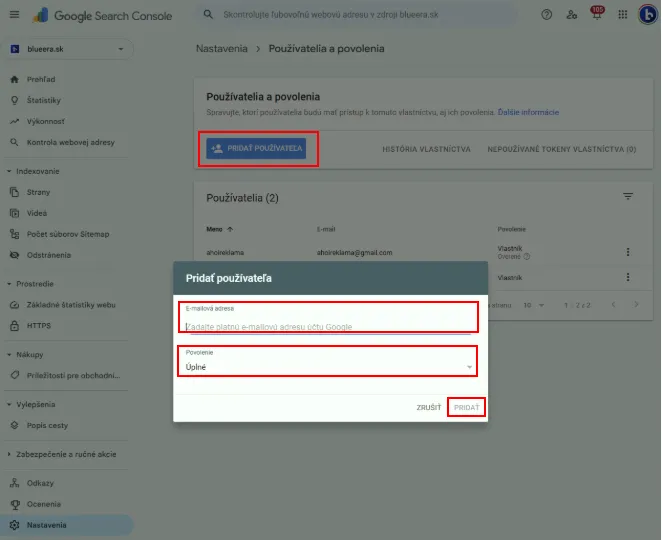The image size is (662, 540).
Task: Open notifications bell with 105 badge
Action: coord(597,15)
